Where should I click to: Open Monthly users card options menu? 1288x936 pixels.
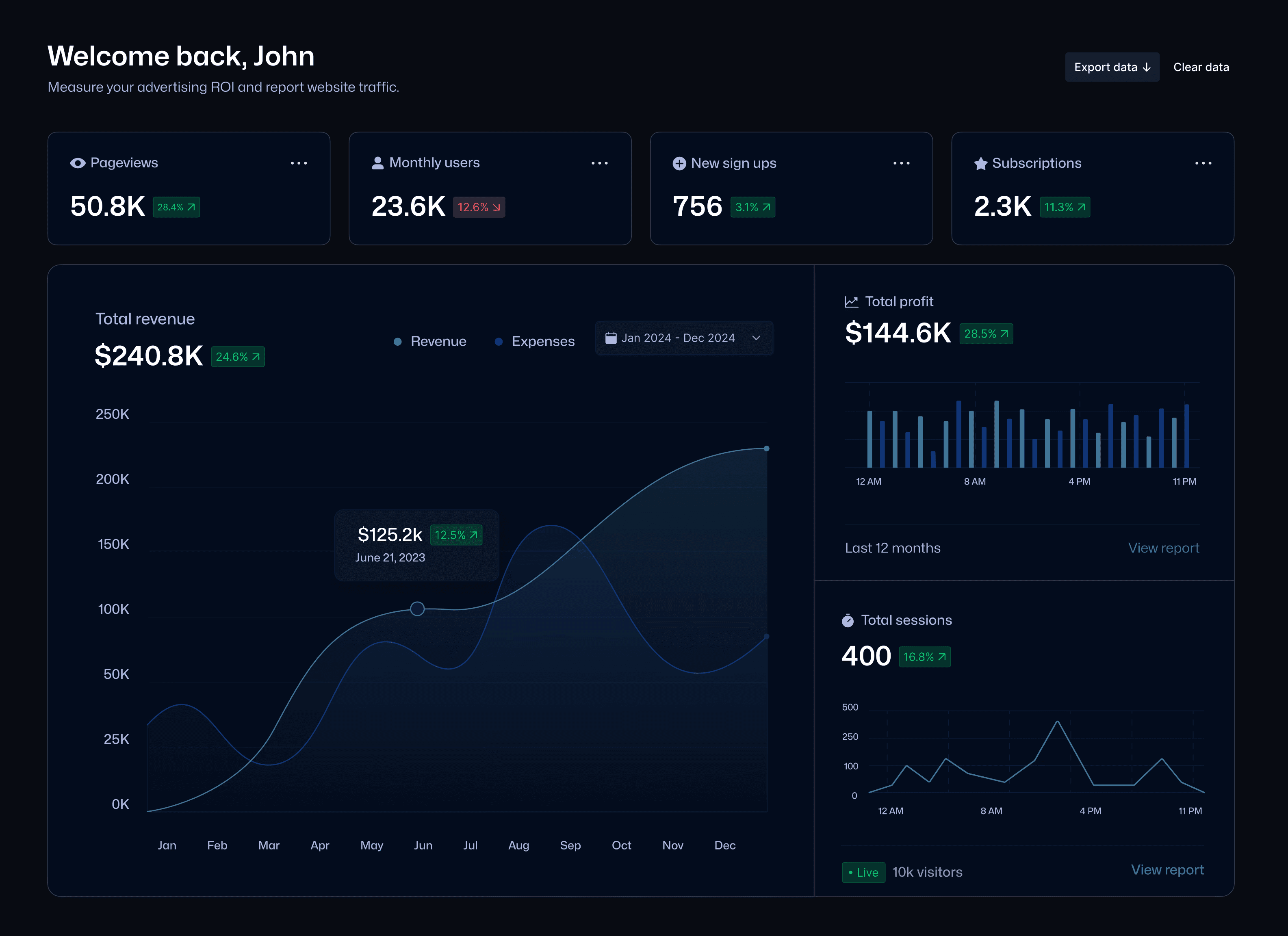point(600,164)
